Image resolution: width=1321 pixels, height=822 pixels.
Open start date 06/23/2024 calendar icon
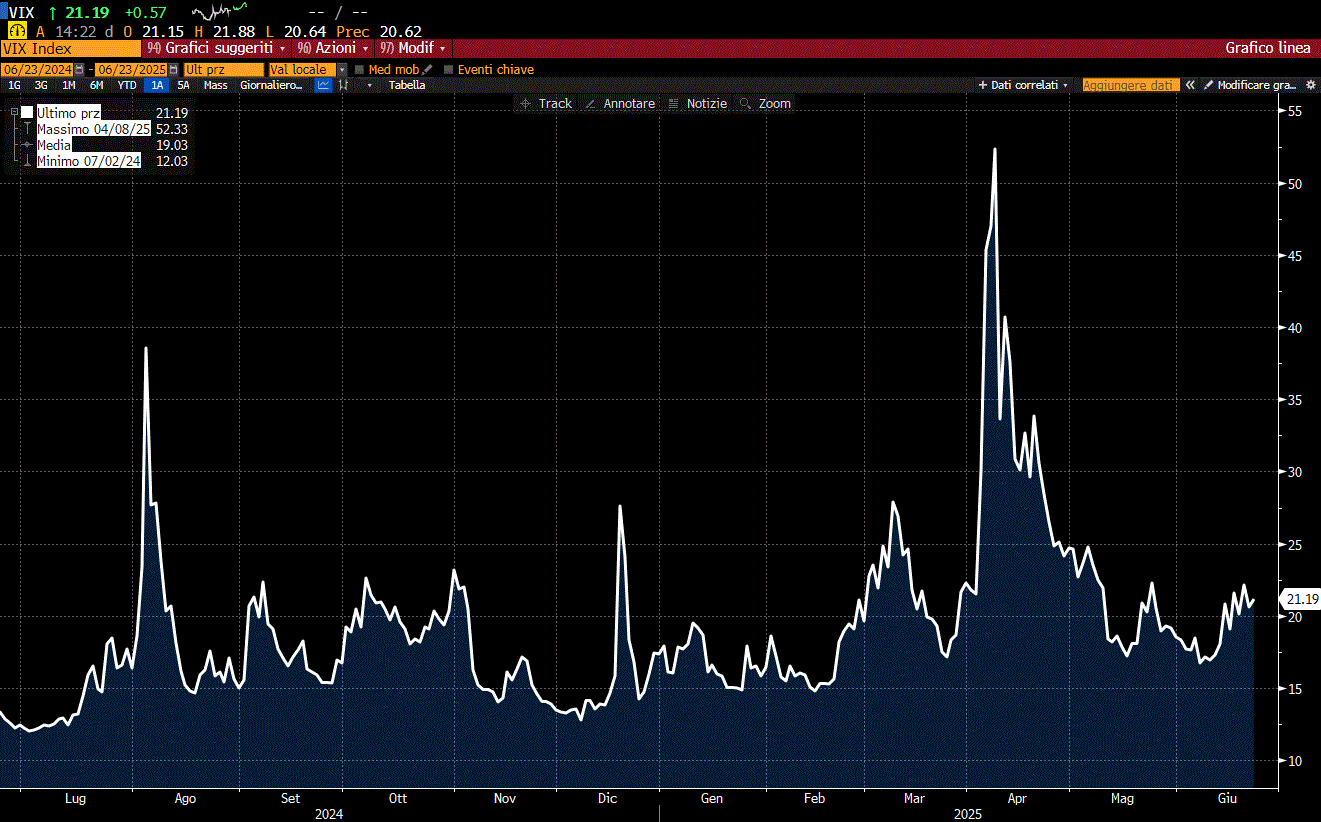pyautogui.click(x=80, y=69)
